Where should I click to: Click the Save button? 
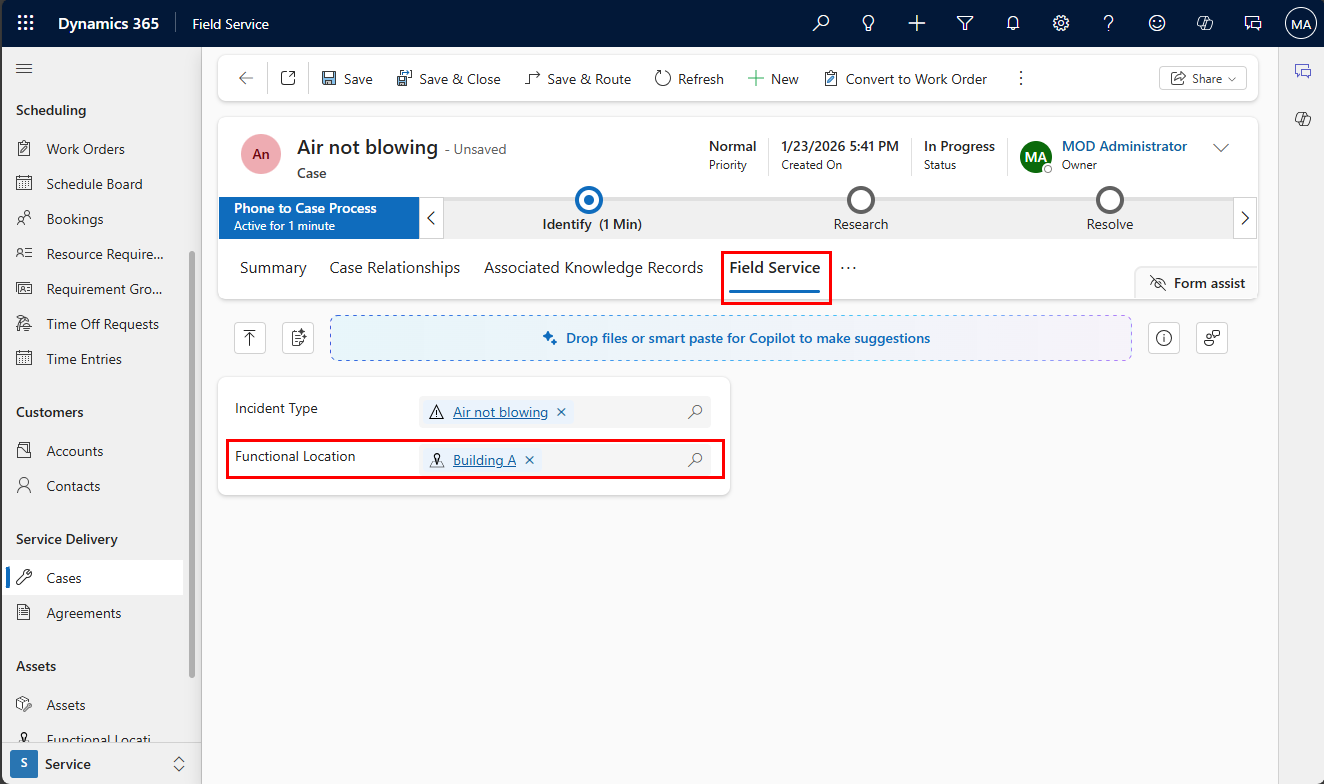tap(347, 79)
